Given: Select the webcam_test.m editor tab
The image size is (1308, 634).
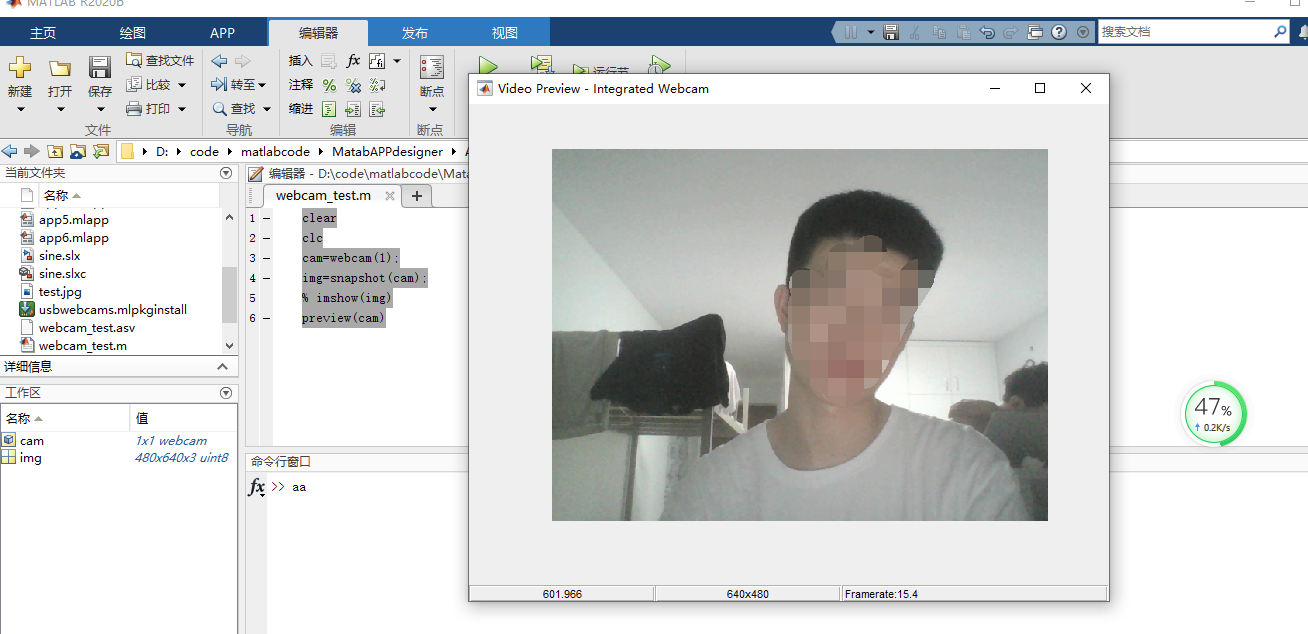Looking at the screenshot, I should coord(323,196).
